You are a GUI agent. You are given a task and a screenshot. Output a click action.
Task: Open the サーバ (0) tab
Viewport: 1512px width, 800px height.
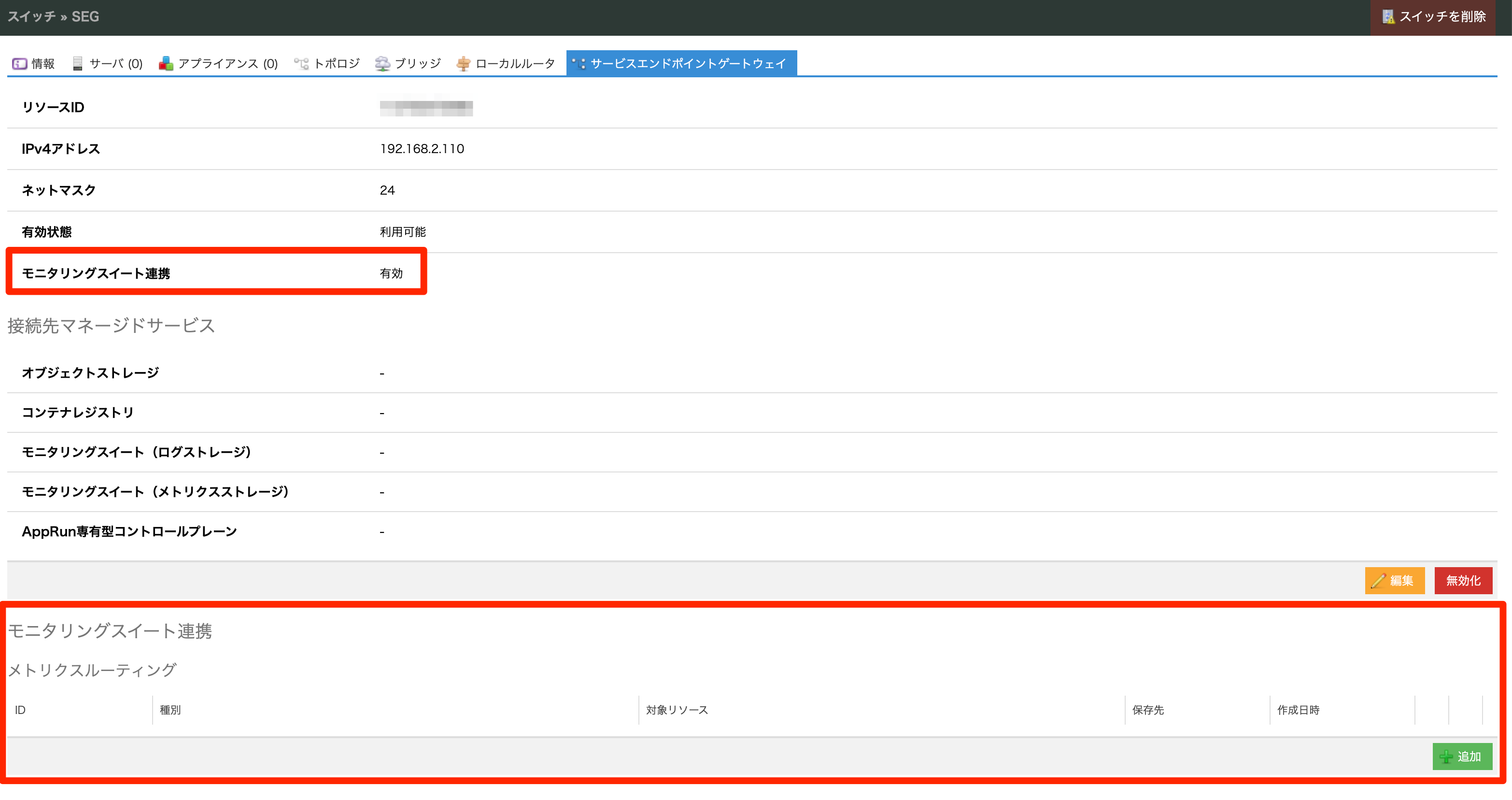(x=115, y=63)
